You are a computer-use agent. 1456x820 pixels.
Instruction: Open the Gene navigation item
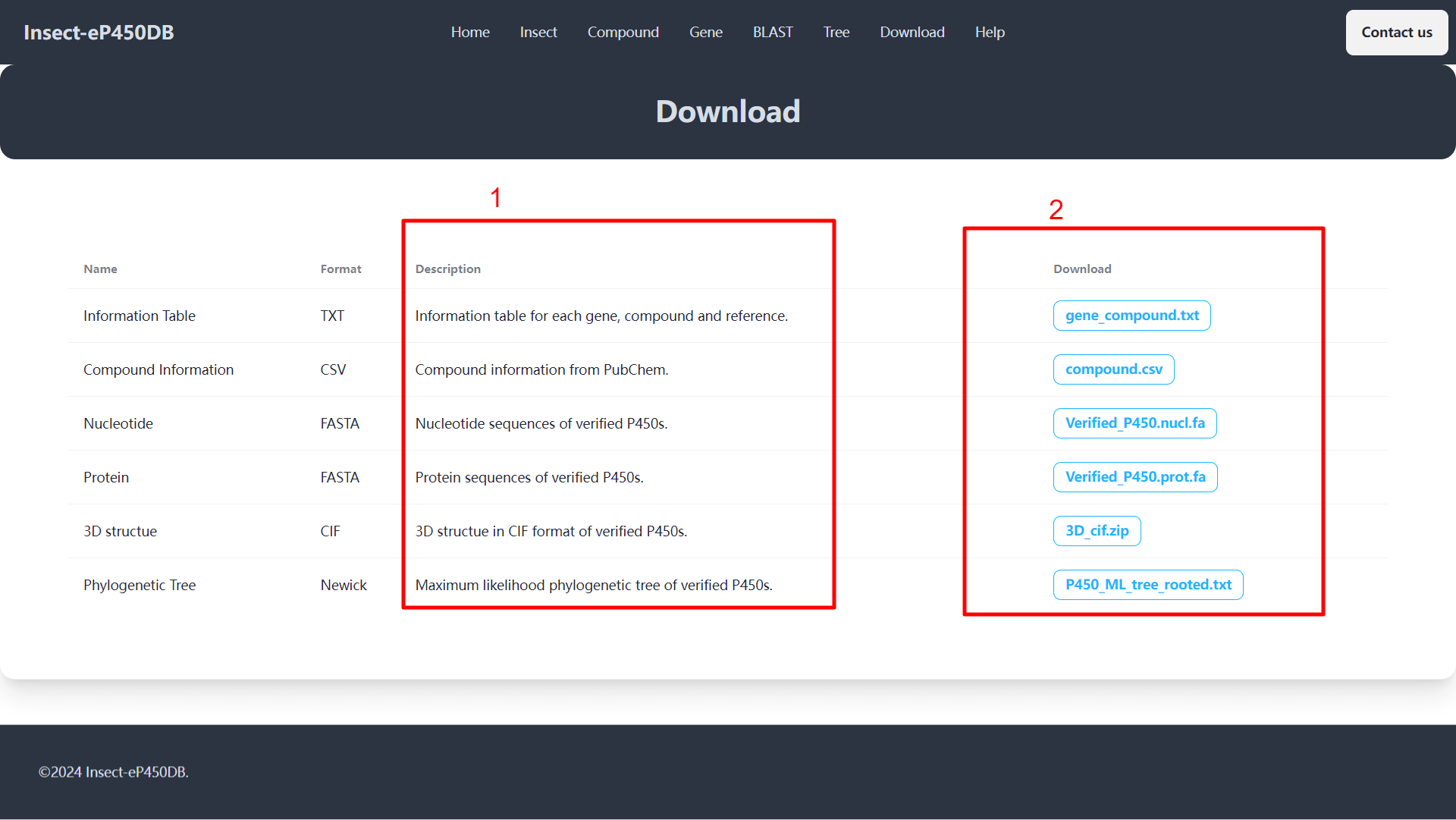click(x=705, y=32)
